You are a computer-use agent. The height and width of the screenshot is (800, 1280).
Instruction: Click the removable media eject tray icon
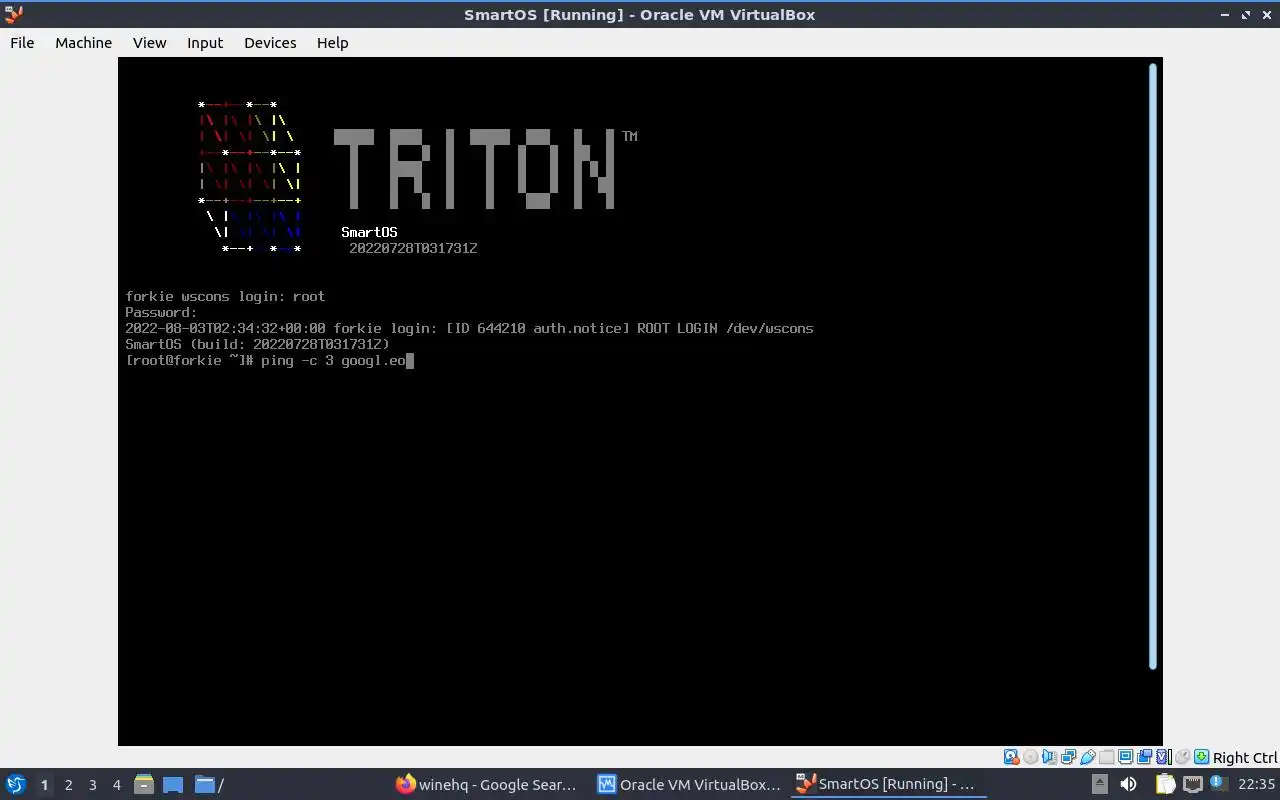pos(1099,784)
